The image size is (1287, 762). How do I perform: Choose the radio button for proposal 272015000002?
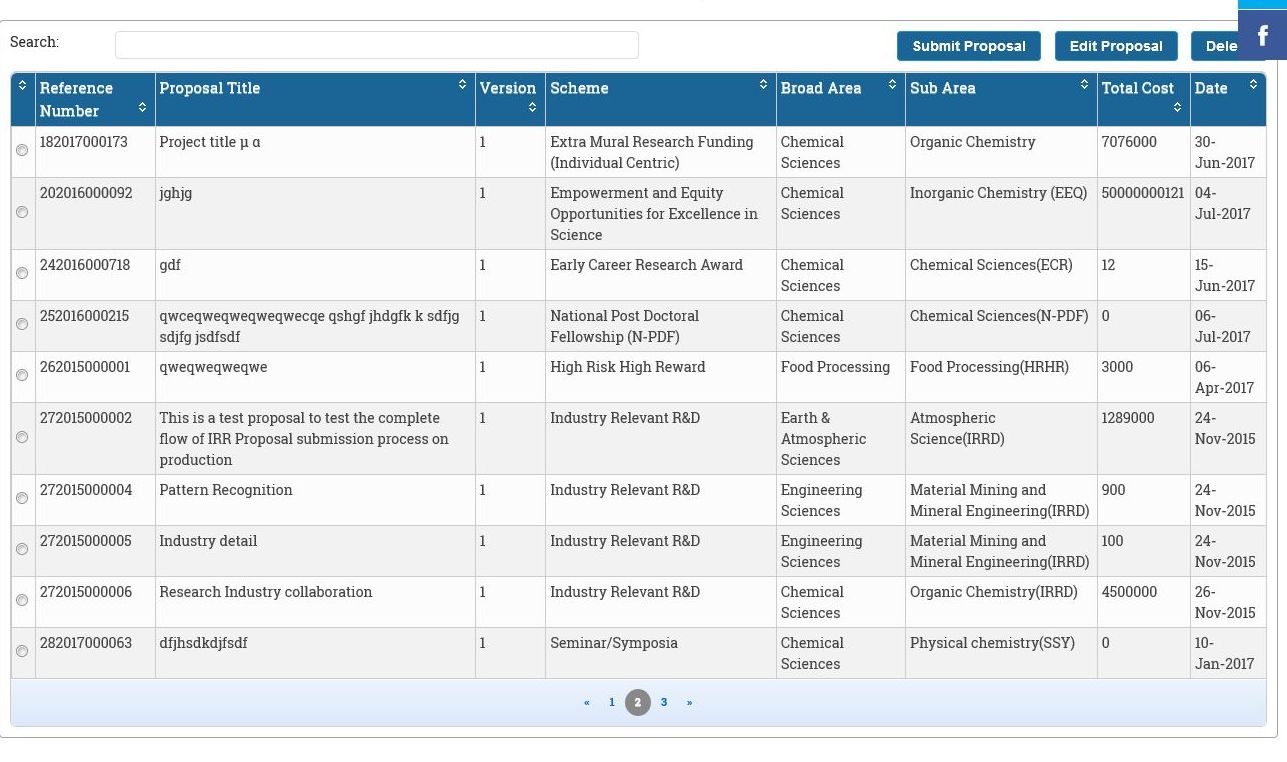(x=22, y=437)
